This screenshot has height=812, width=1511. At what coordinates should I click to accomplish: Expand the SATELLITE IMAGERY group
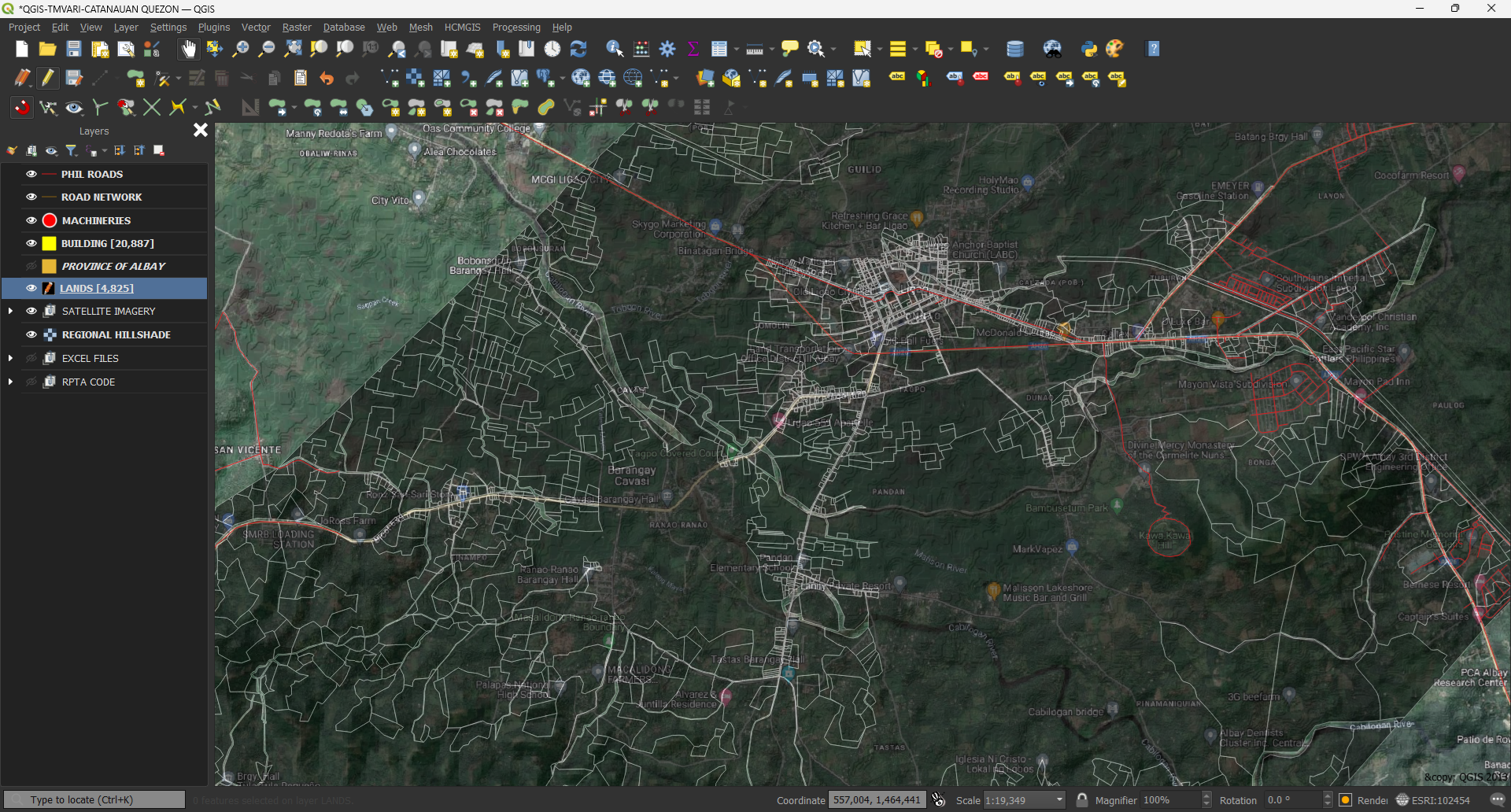pyautogui.click(x=11, y=311)
